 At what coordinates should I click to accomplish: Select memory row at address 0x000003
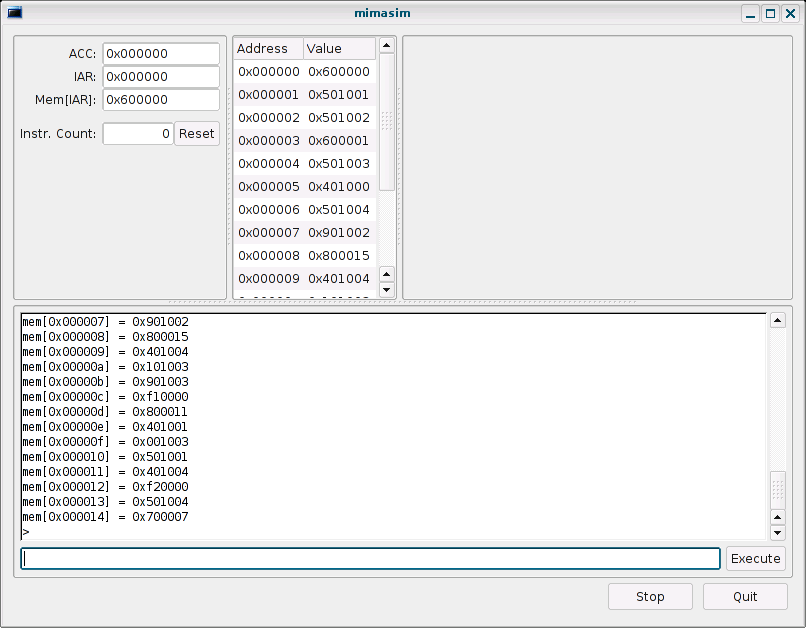tap(304, 141)
